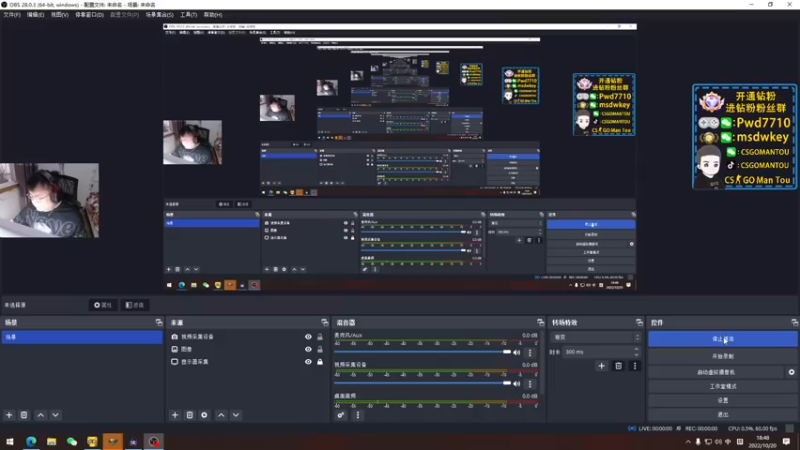Open source 属性 properties button in toolbar
The image size is (800, 450).
coord(103,305)
